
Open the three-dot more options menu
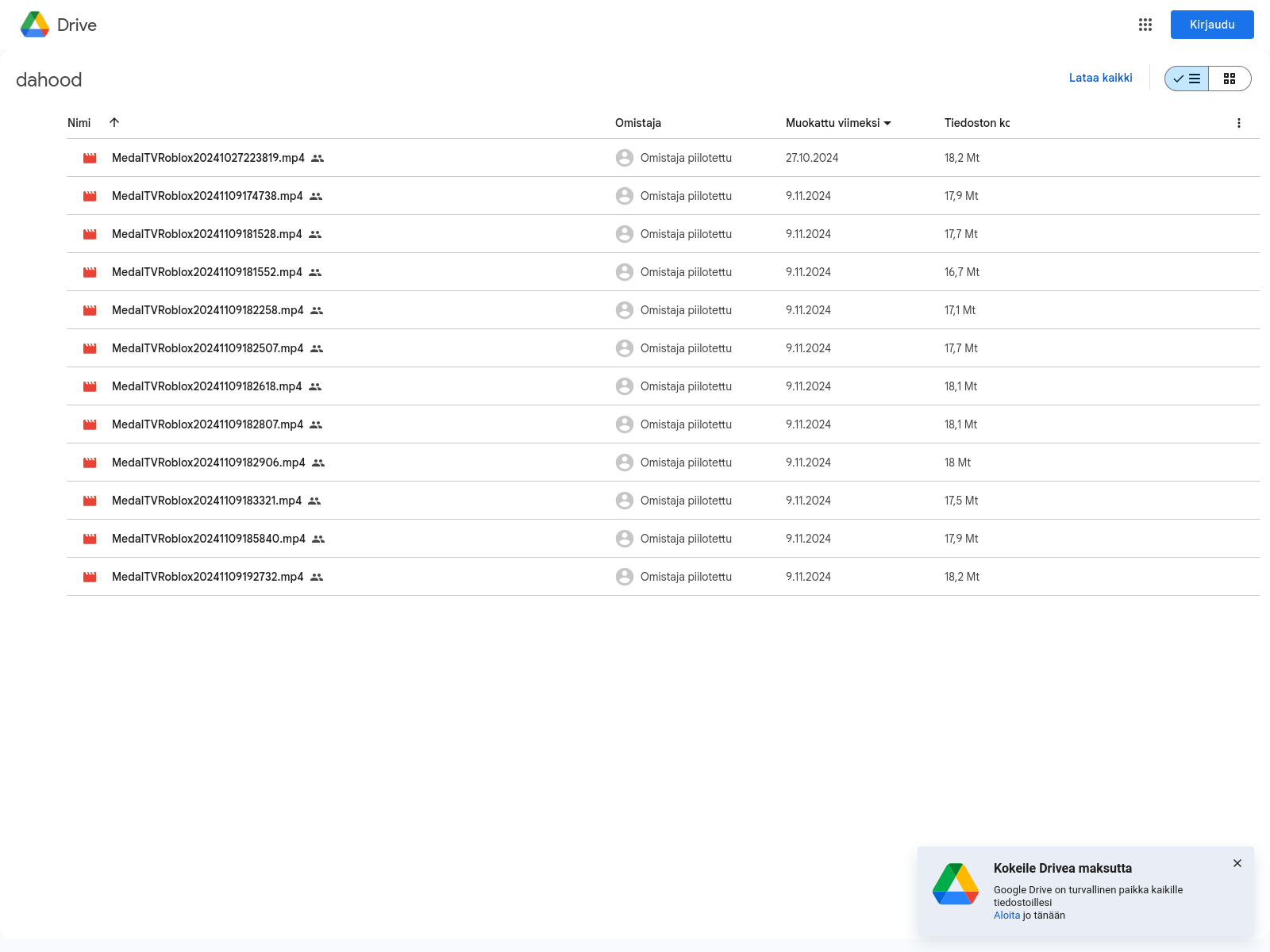click(1238, 123)
